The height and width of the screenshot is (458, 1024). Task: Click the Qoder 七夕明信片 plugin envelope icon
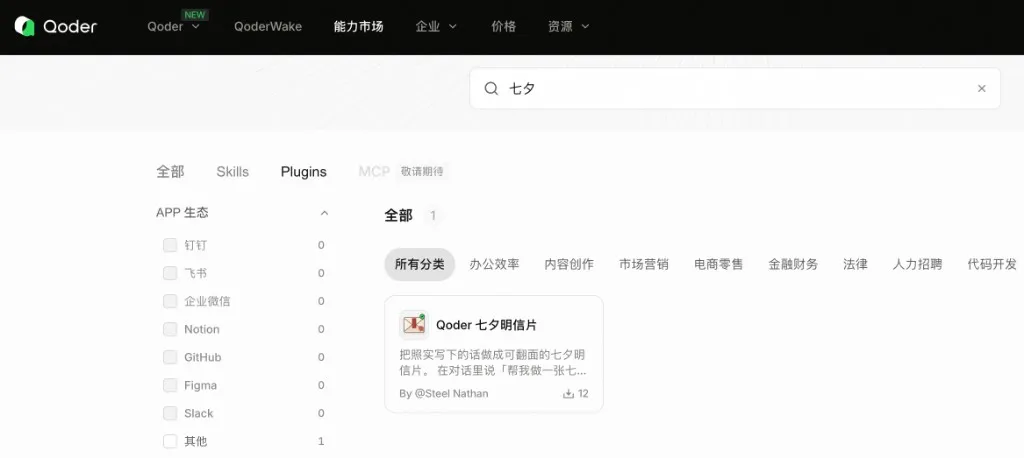click(x=413, y=325)
